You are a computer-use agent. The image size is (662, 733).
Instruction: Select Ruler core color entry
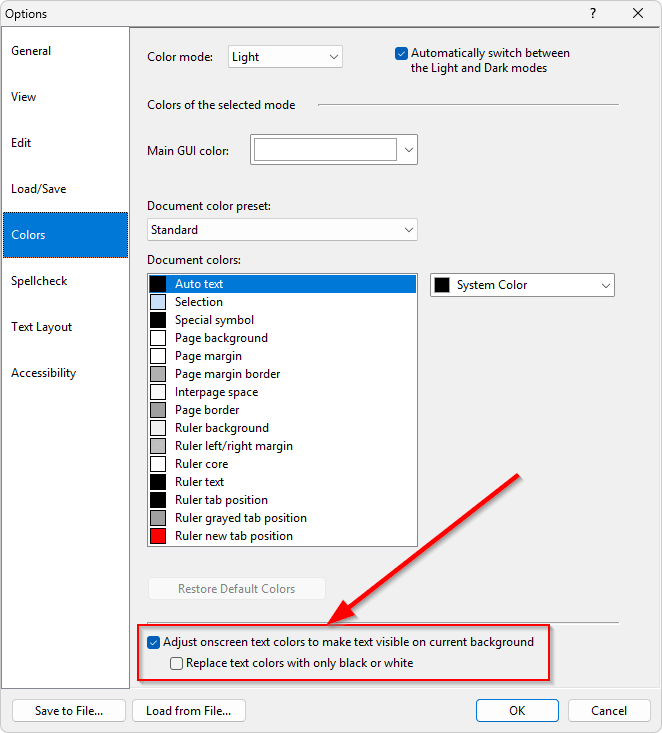(x=282, y=464)
